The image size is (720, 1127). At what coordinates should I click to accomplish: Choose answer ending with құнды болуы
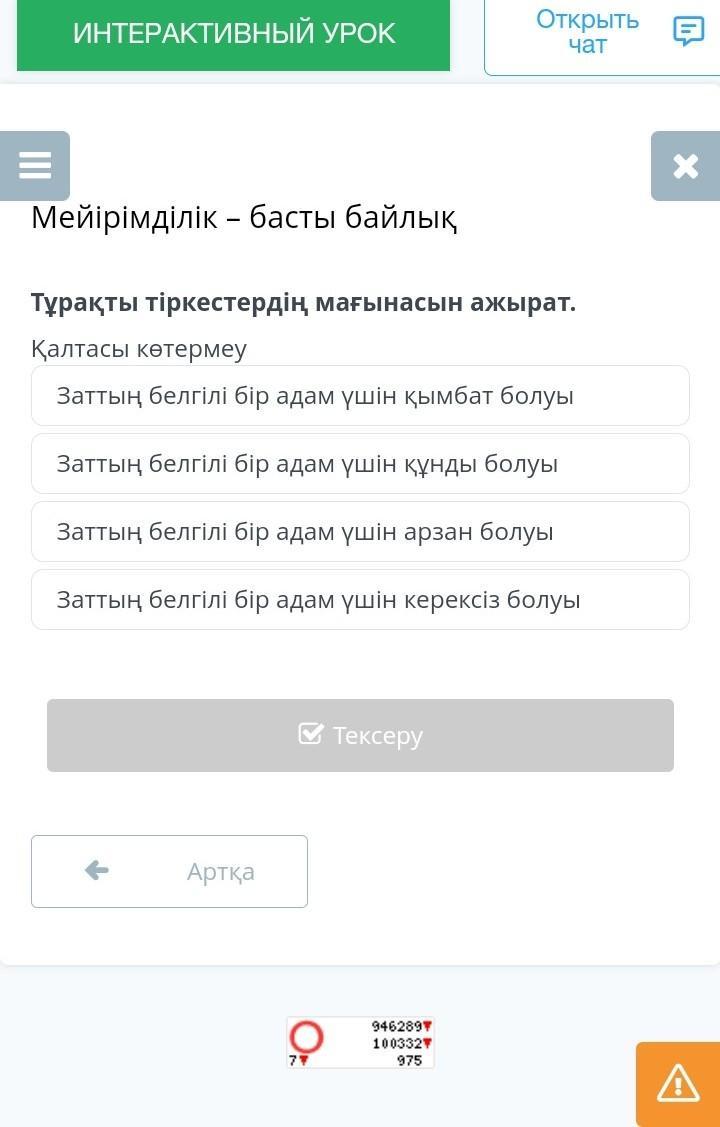coord(360,464)
